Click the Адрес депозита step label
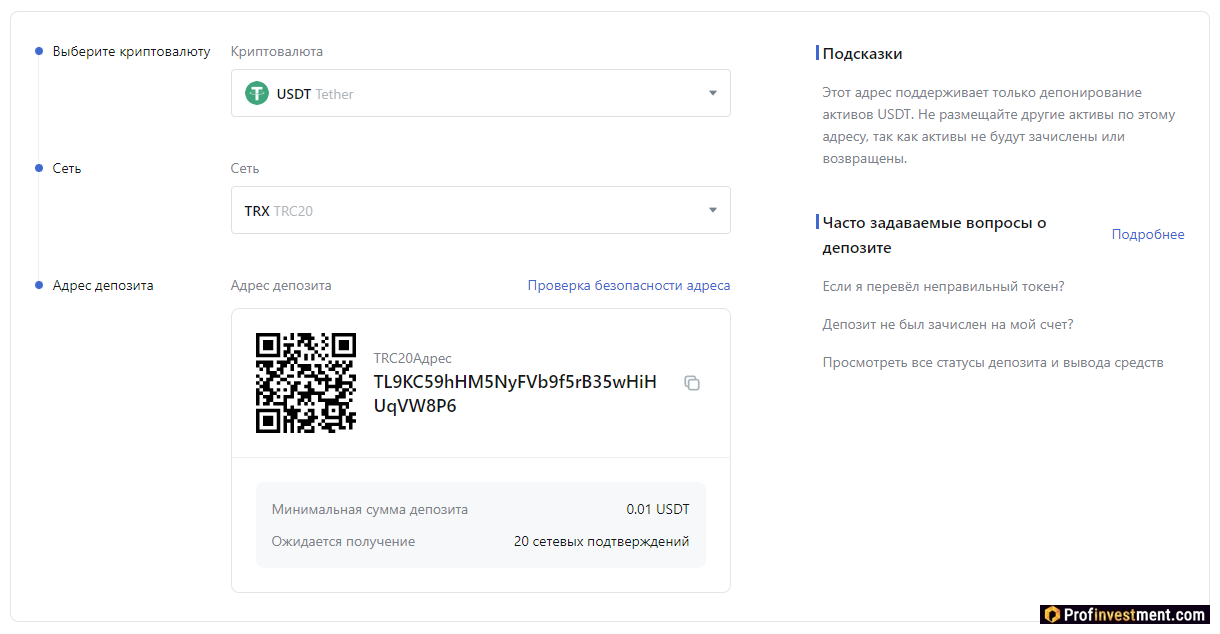Viewport: 1220px width, 634px height. (x=103, y=285)
